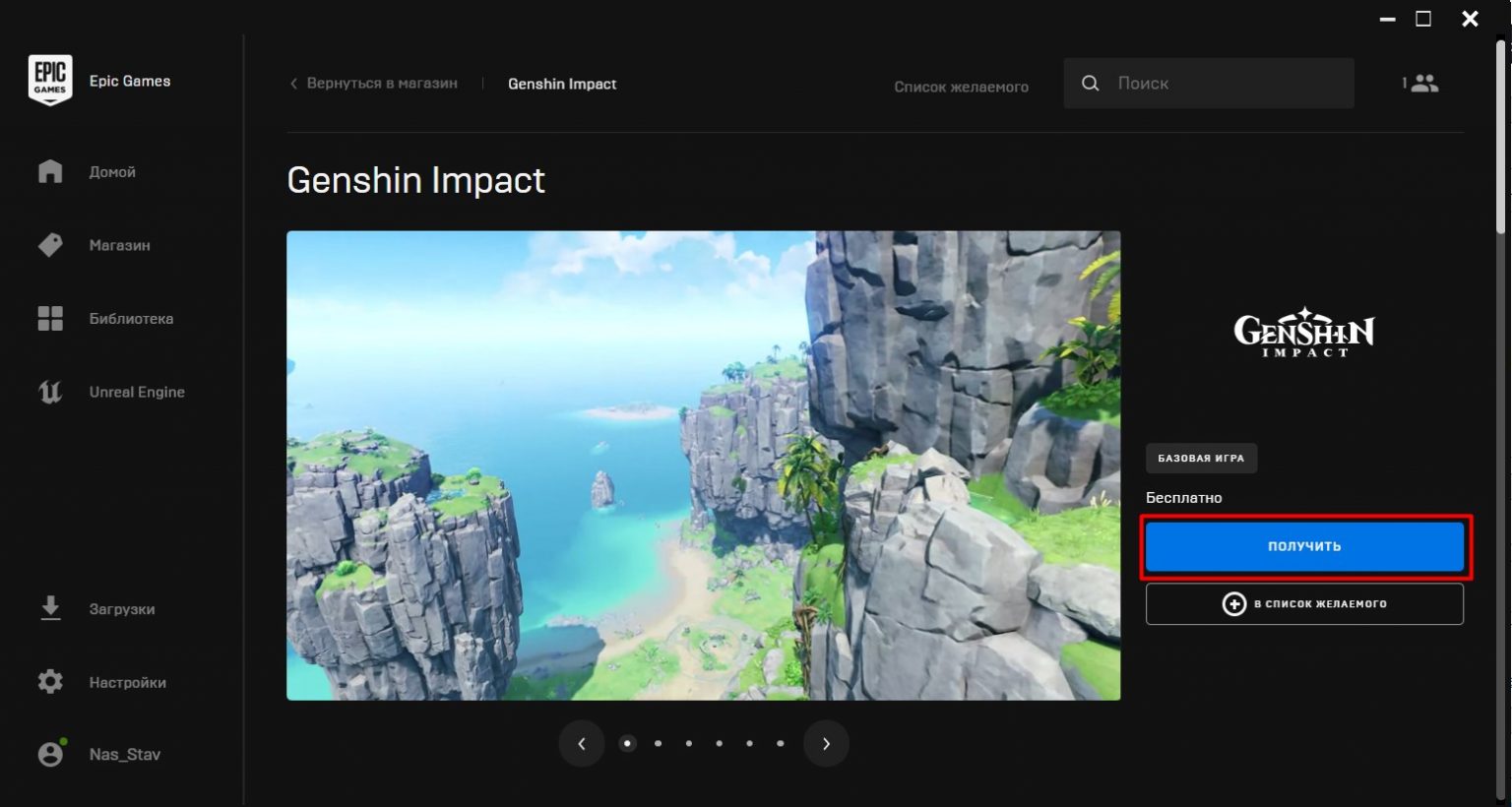The height and width of the screenshot is (807, 1512).
Task: Click the friends icon near the search bar
Action: click(x=1425, y=83)
